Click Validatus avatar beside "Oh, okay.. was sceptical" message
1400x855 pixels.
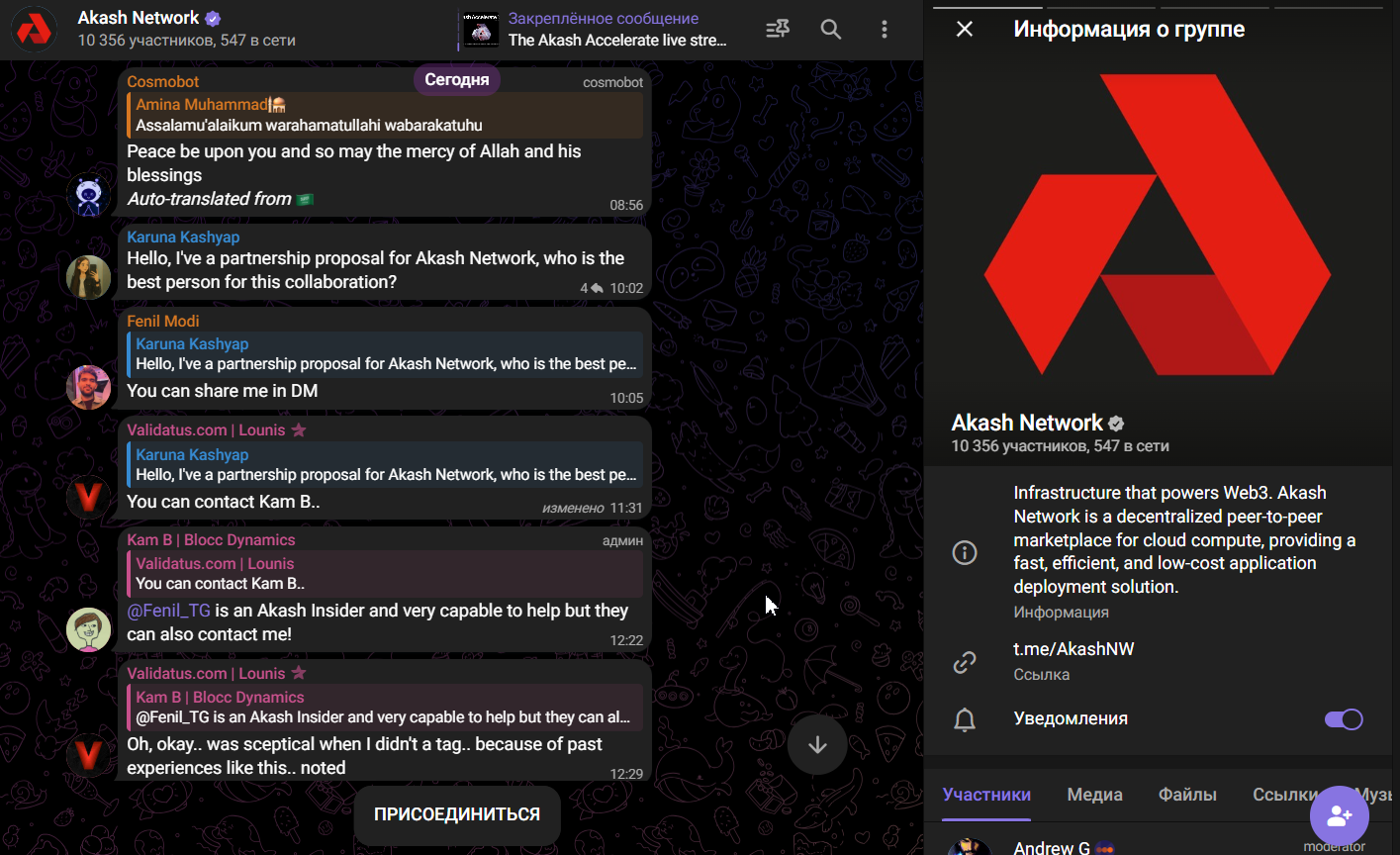pos(89,757)
